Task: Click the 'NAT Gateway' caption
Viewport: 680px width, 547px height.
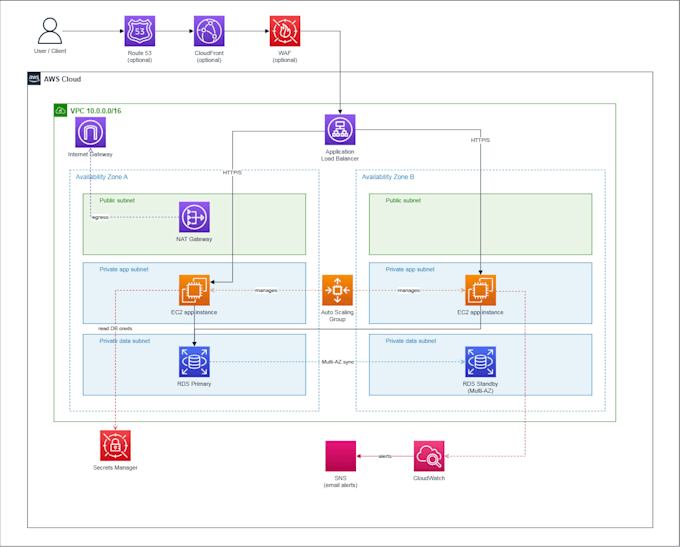Action: 194,239
